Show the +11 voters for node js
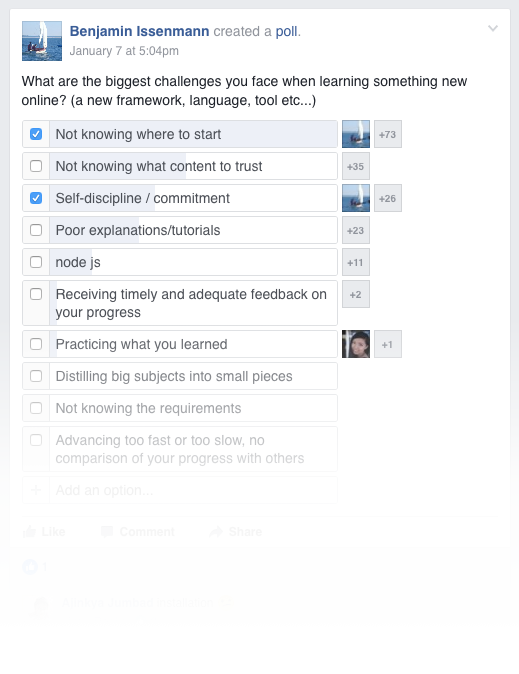The image size is (519, 674). pos(356,262)
